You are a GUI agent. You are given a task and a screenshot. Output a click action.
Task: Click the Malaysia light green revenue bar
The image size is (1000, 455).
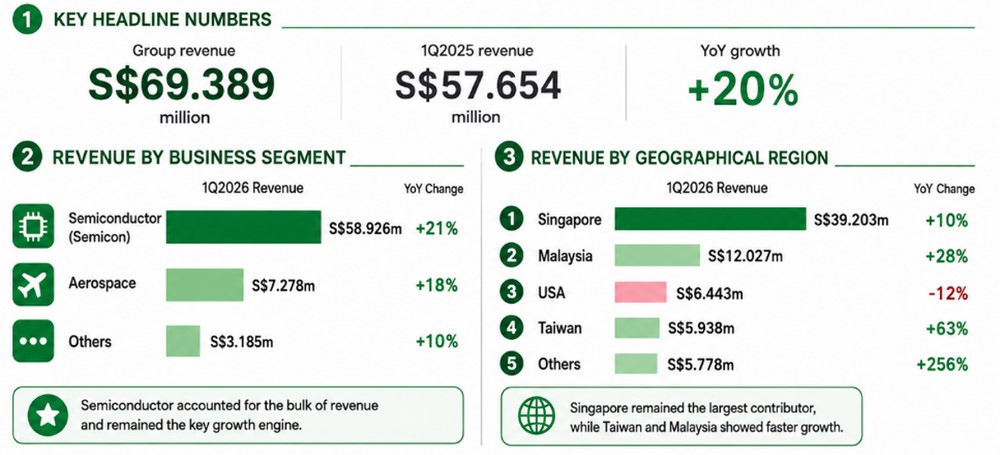[658, 255]
